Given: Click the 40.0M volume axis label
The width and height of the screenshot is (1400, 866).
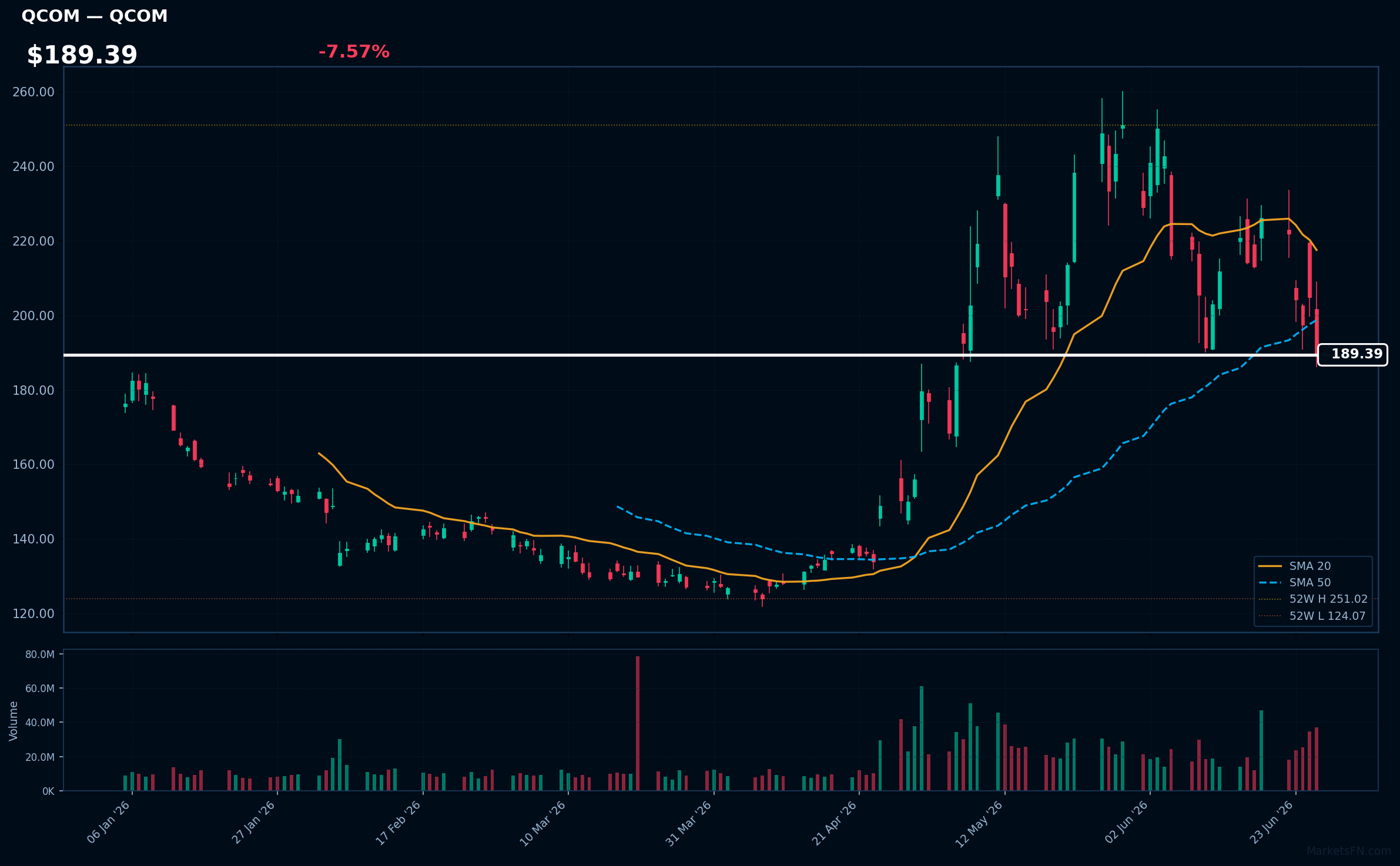Looking at the screenshot, I should 40,723.
